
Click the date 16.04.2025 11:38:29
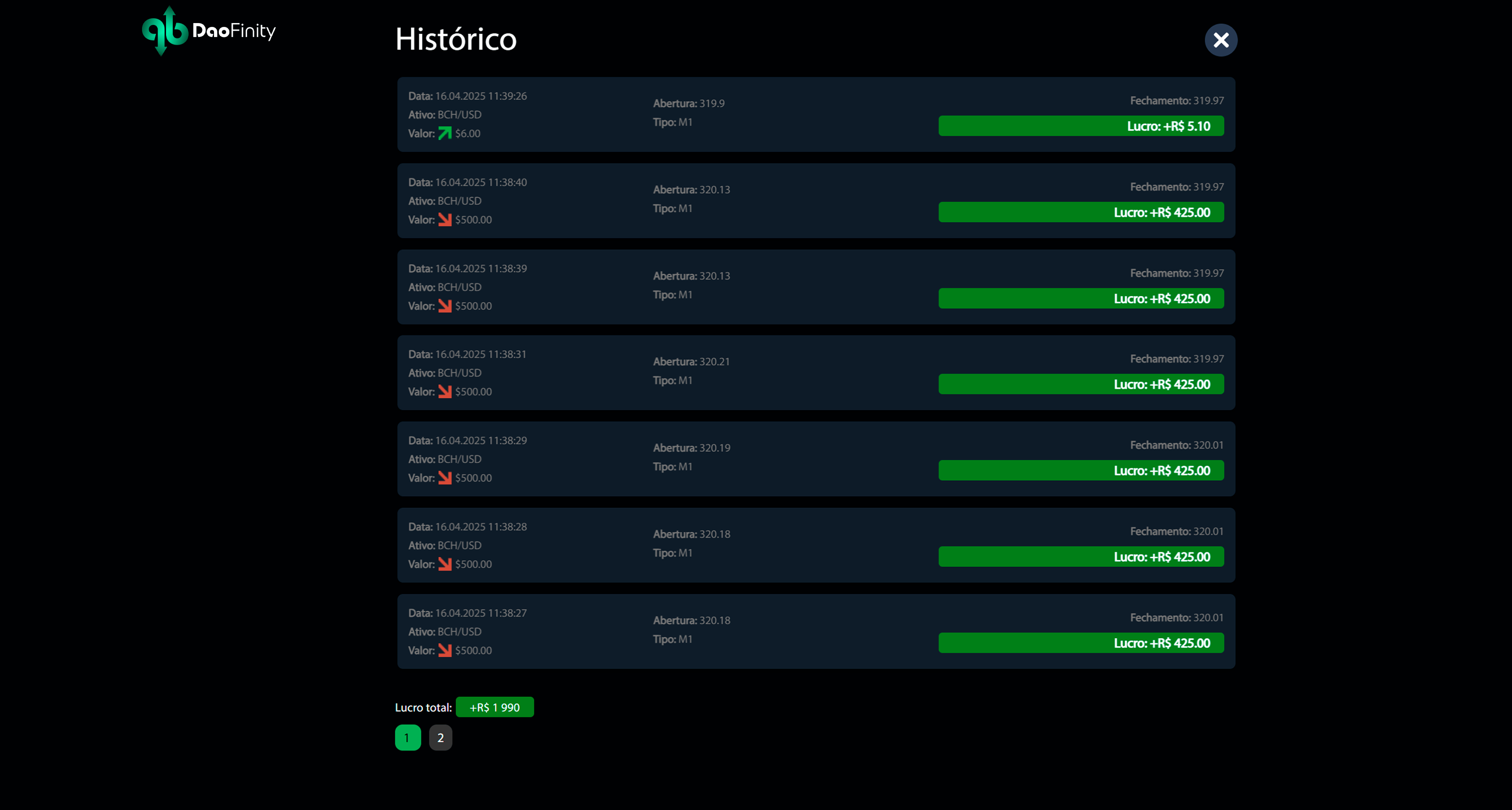tap(481, 440)
